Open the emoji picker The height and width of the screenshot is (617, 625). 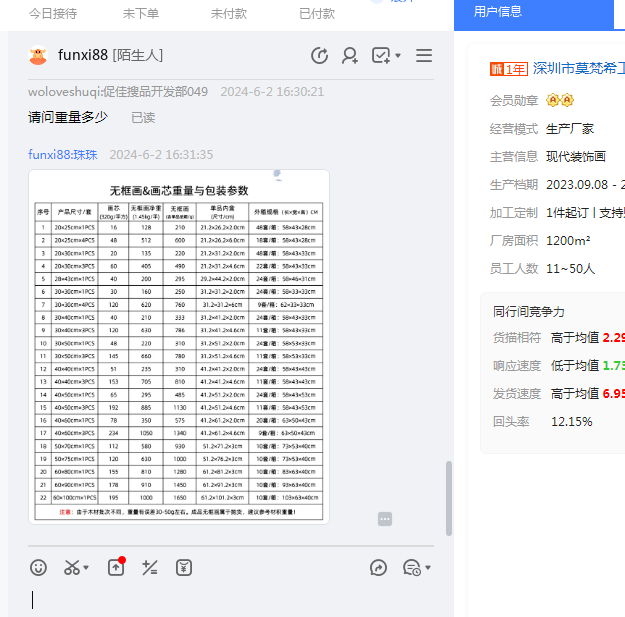(38, 568)
